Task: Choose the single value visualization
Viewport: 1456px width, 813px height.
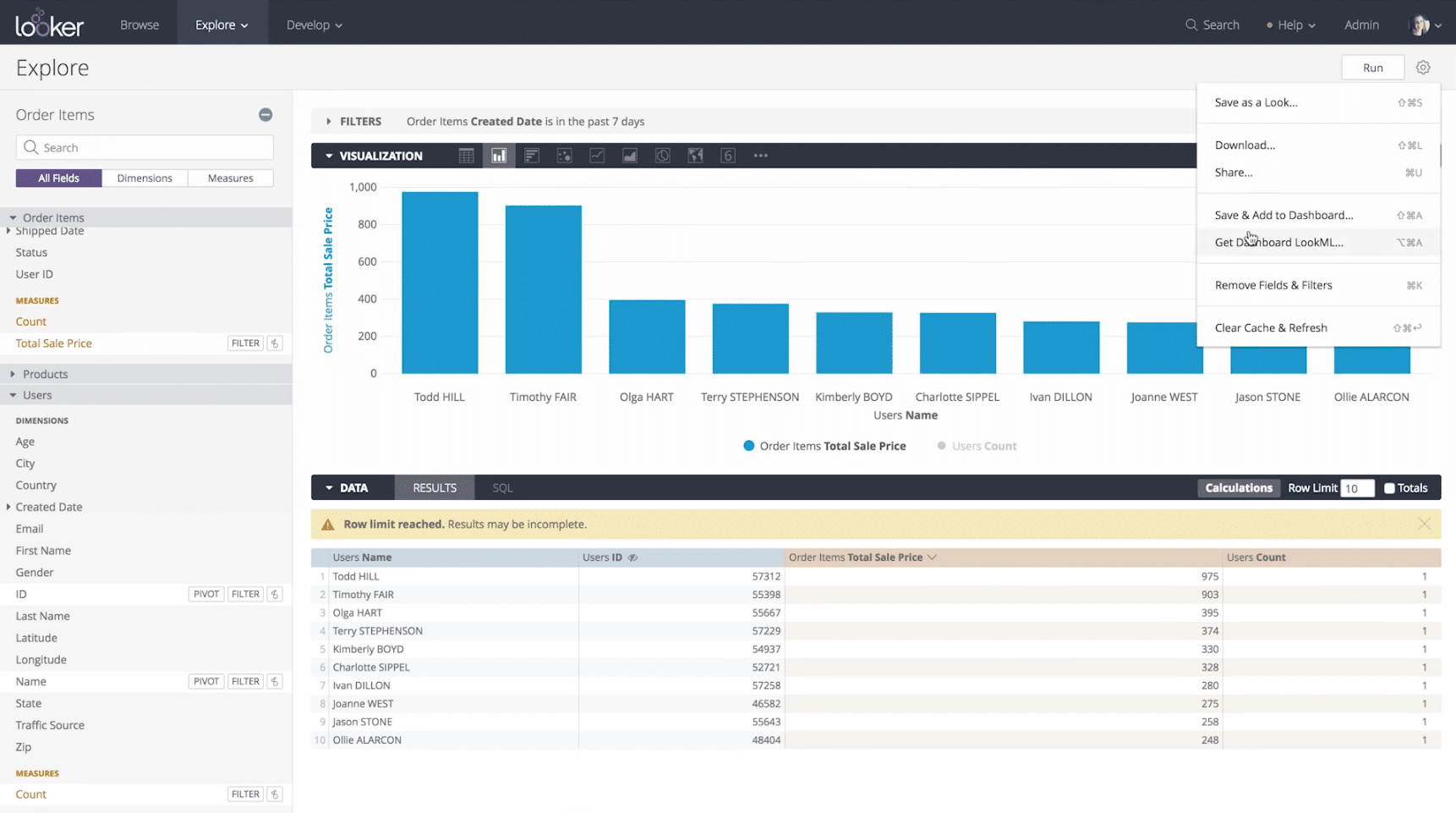Action: pos(728,156)
